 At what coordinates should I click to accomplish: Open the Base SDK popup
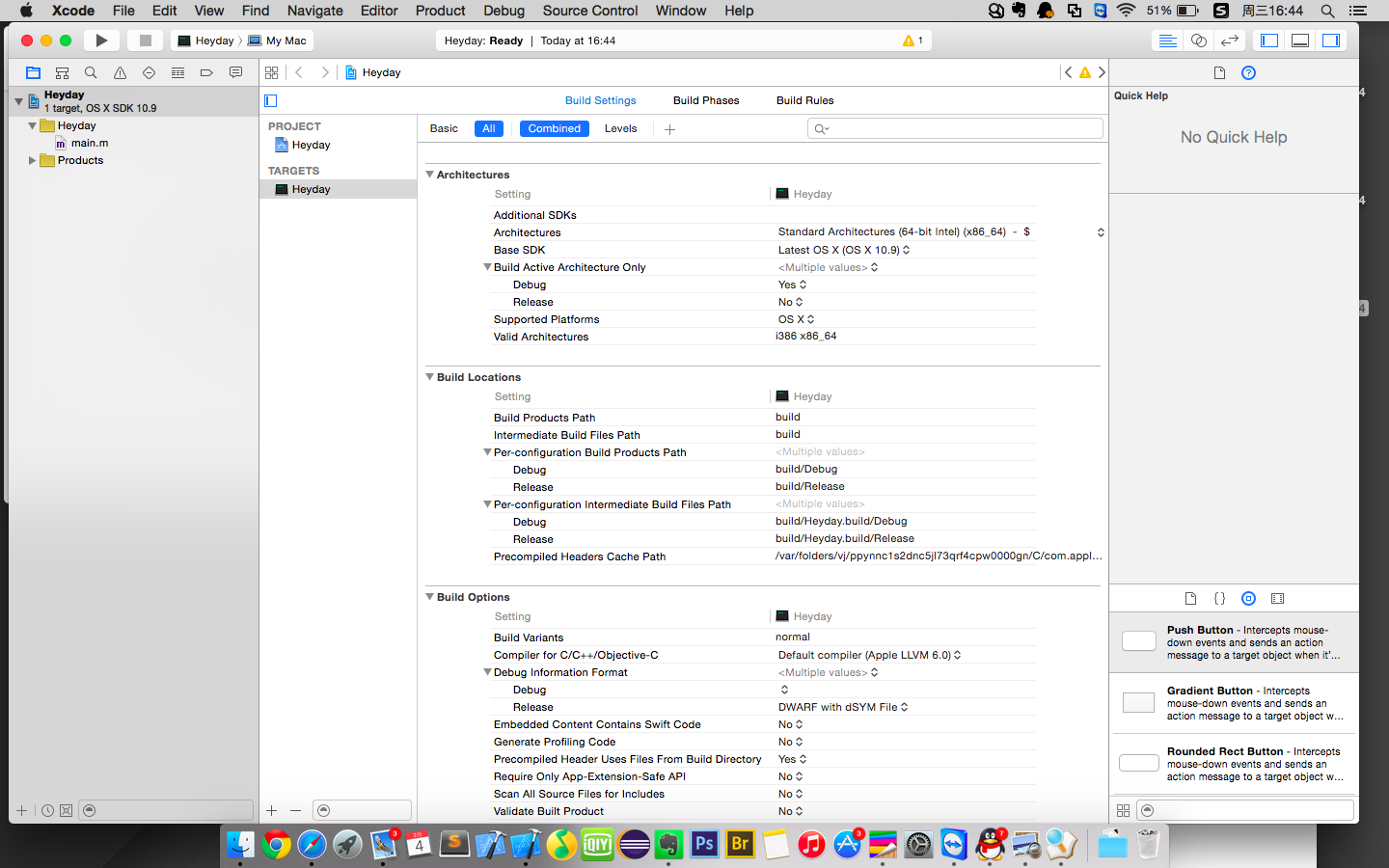click(x=844, y=250)
